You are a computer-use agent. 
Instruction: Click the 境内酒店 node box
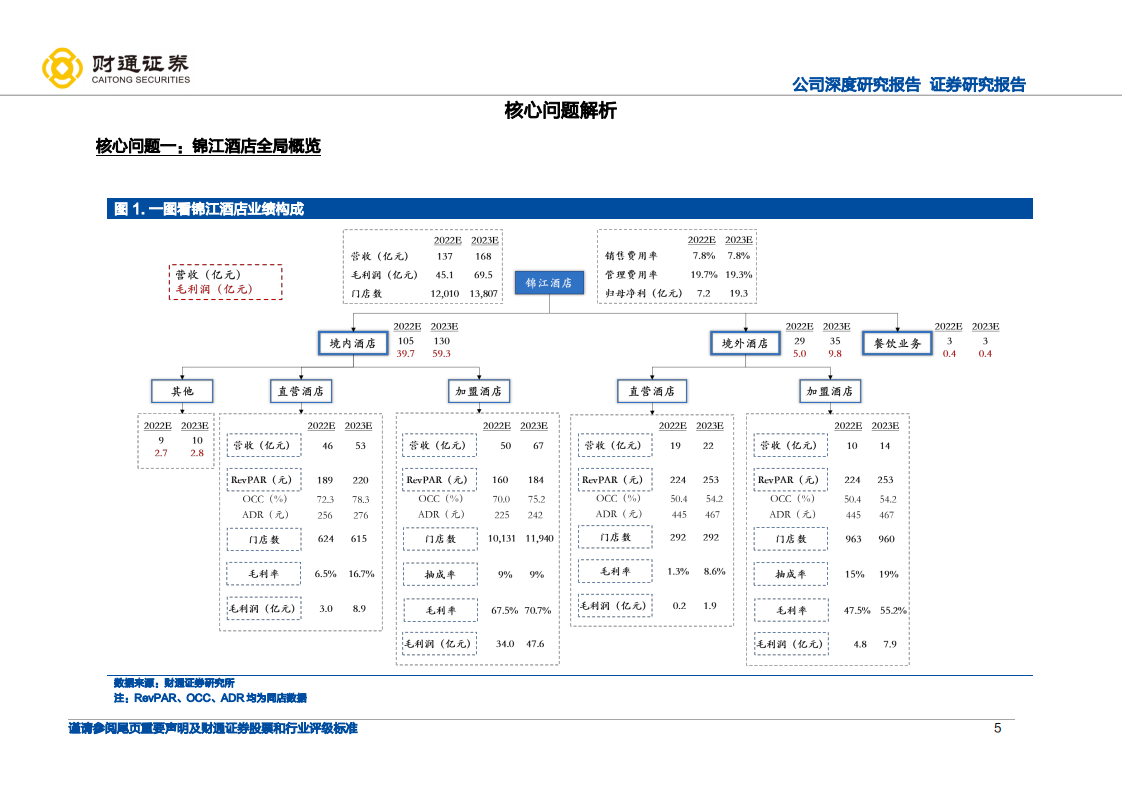(x=353, y=342)
